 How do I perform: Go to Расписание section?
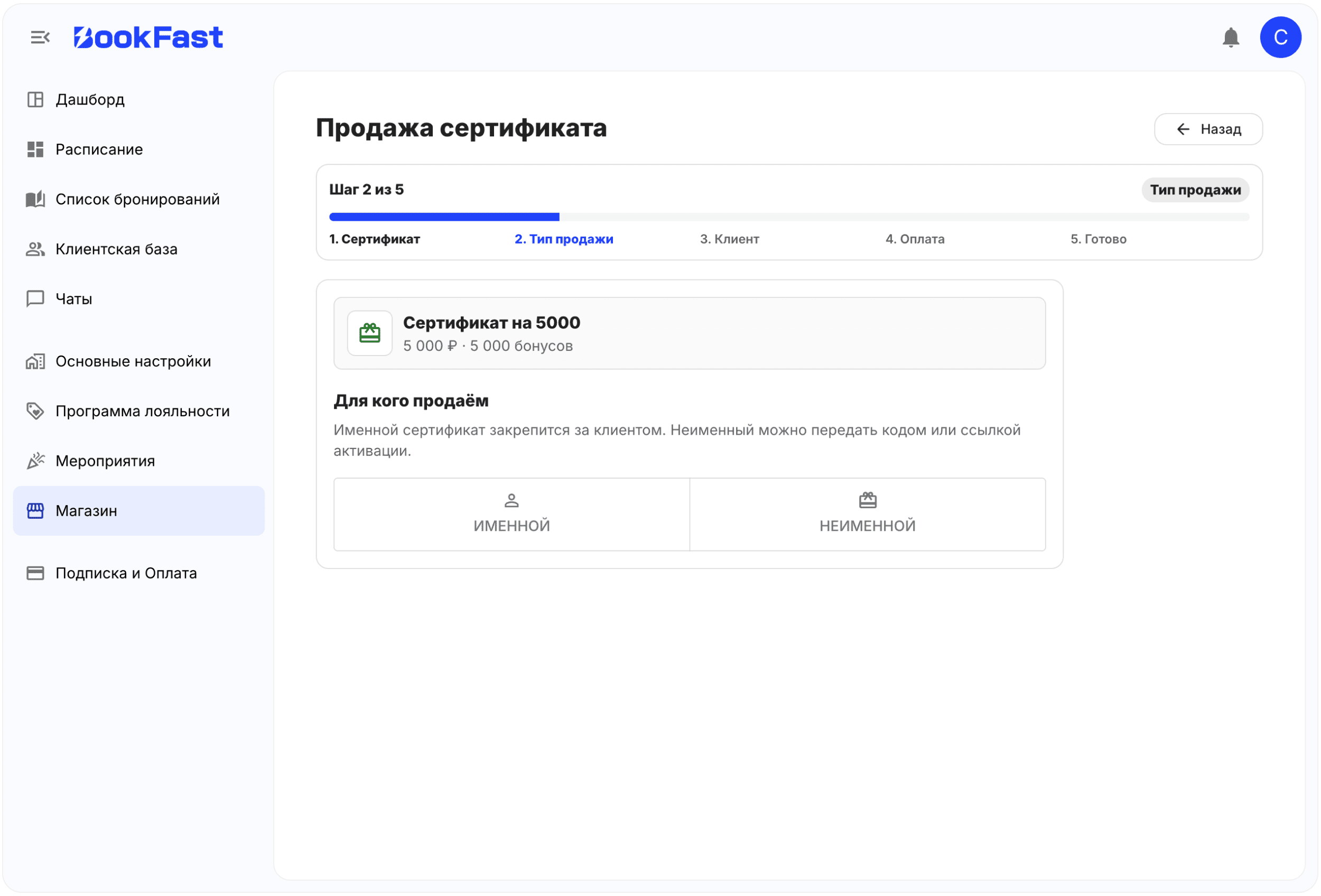[x=138, y=150]
